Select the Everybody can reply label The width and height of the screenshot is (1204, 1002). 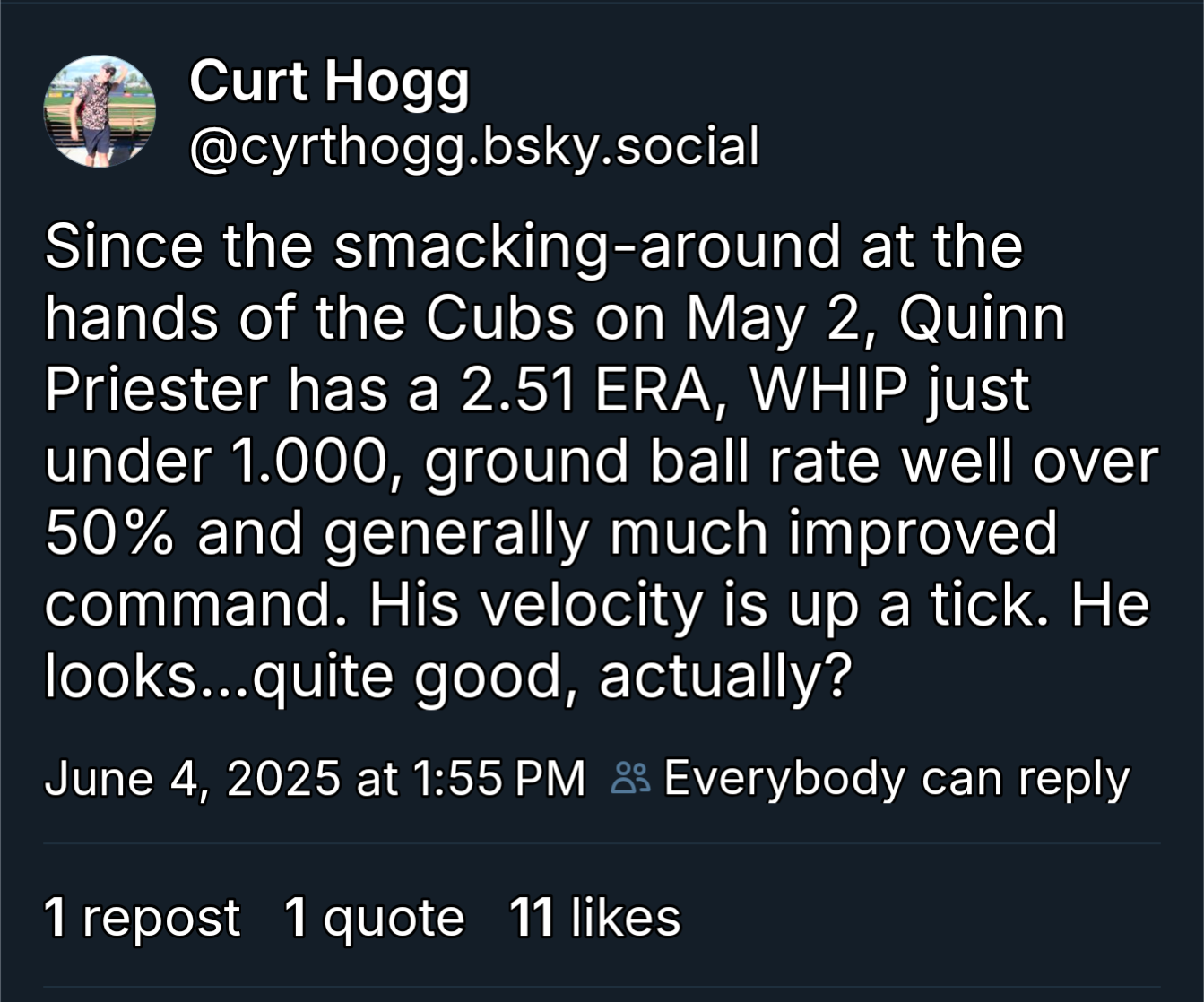point(896,778)
